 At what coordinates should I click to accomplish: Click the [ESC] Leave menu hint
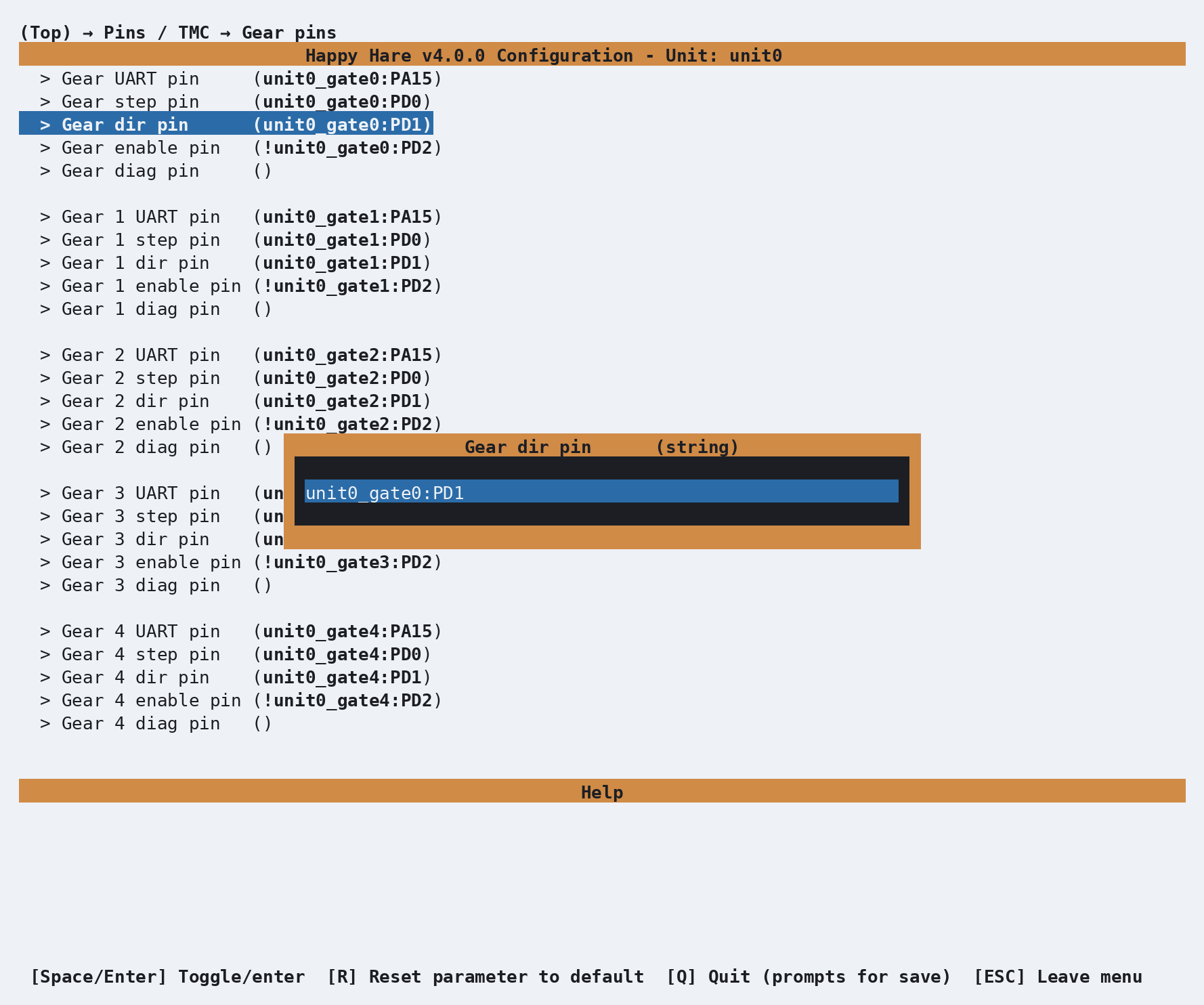click(x=1058, y=977)
